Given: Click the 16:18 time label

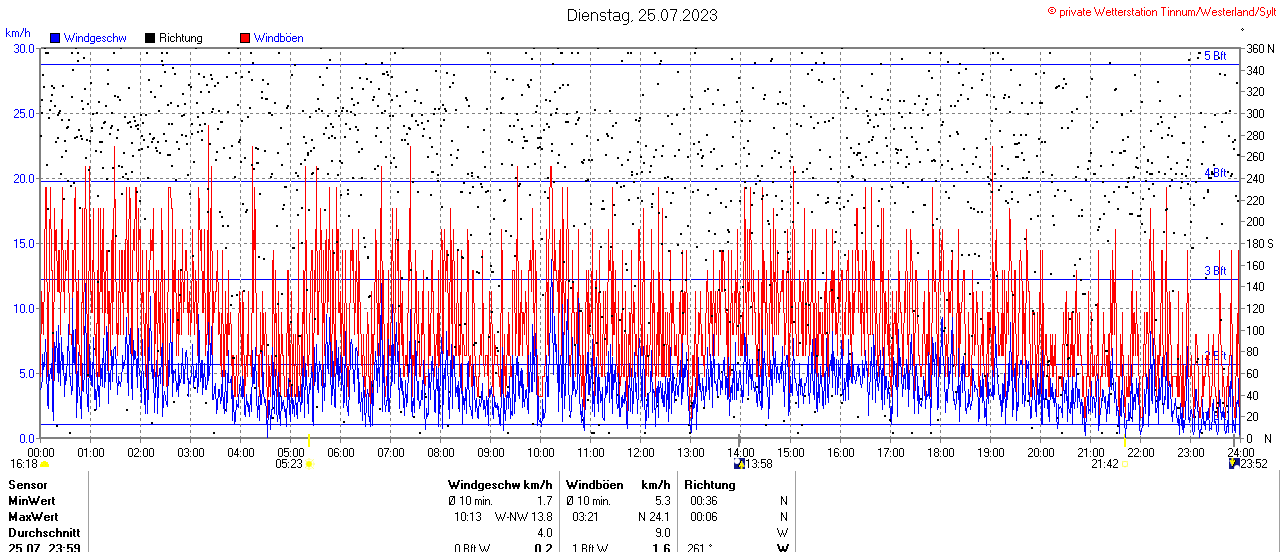Looking at the screenshot, I should point(24,464).
